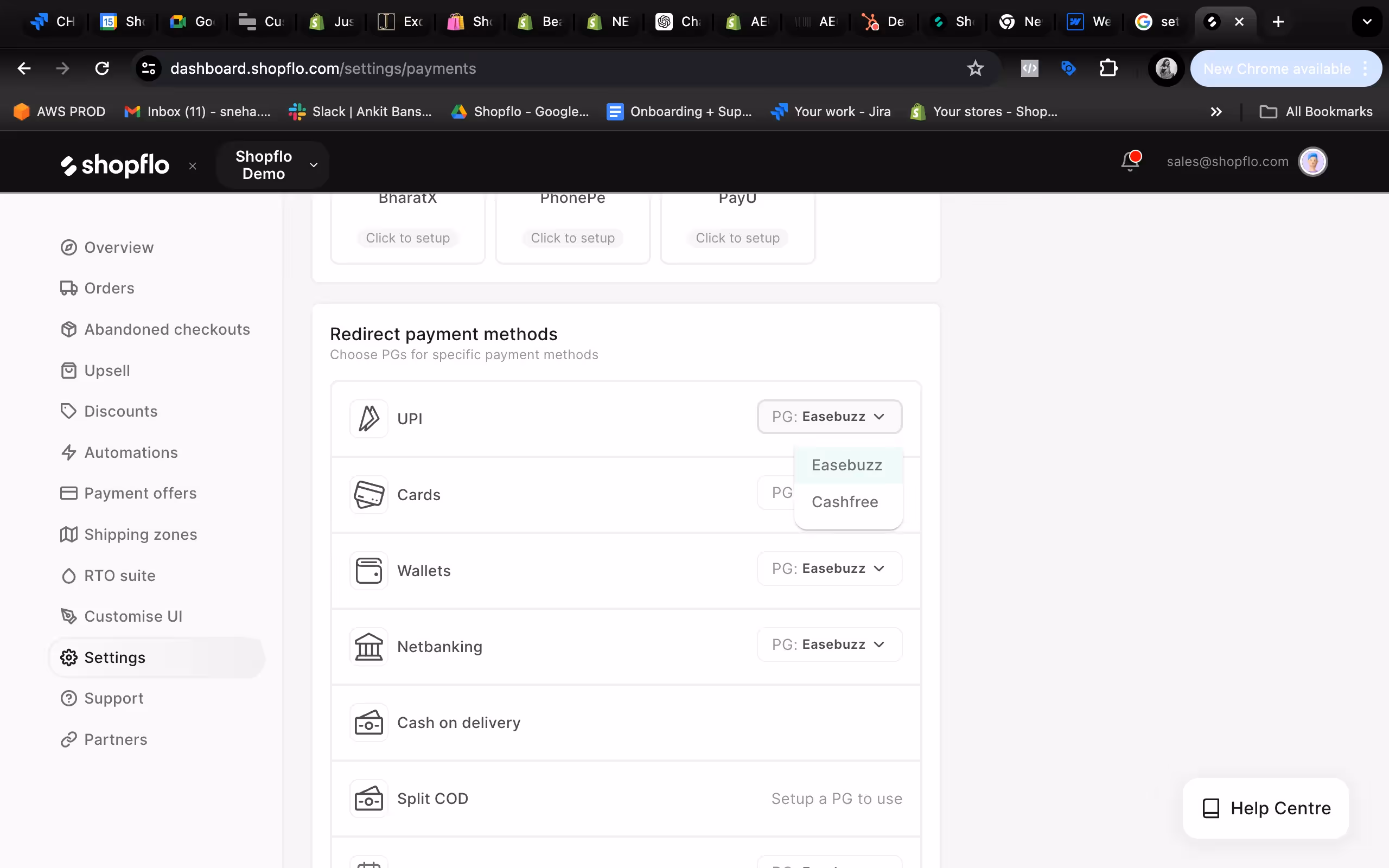Show more bookmarks with the chevrons

click(1216, 112)
